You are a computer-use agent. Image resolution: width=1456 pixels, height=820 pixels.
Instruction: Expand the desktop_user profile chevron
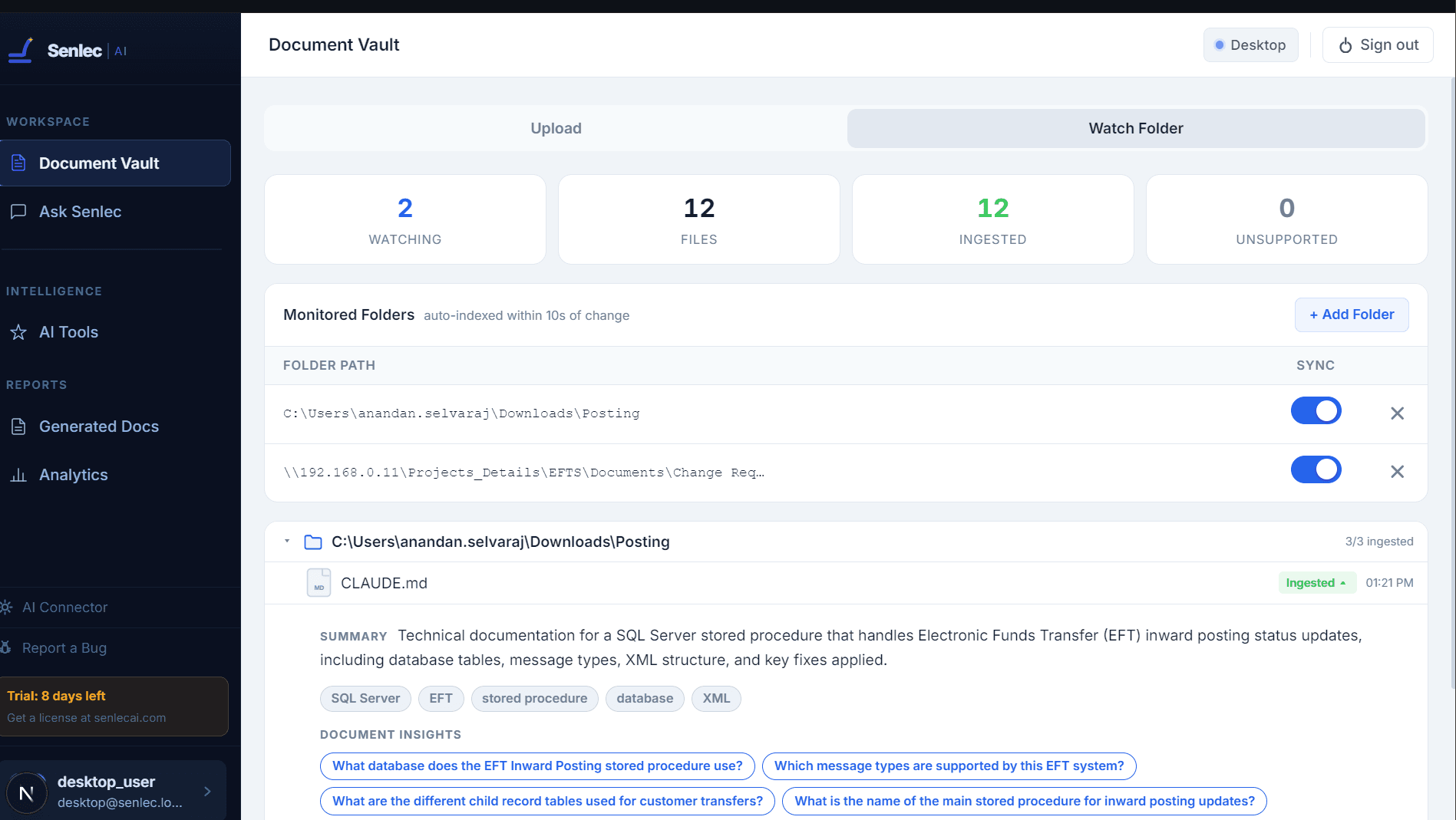[x=207, y=791]
